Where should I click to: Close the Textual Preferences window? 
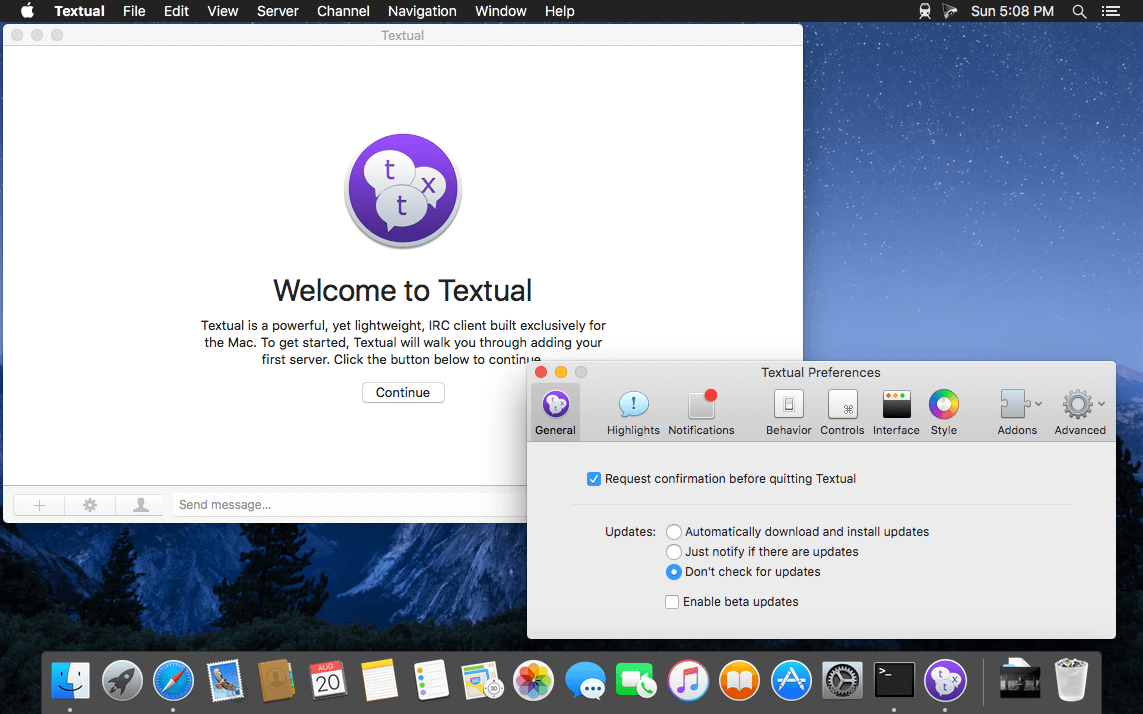click(541, 372)
